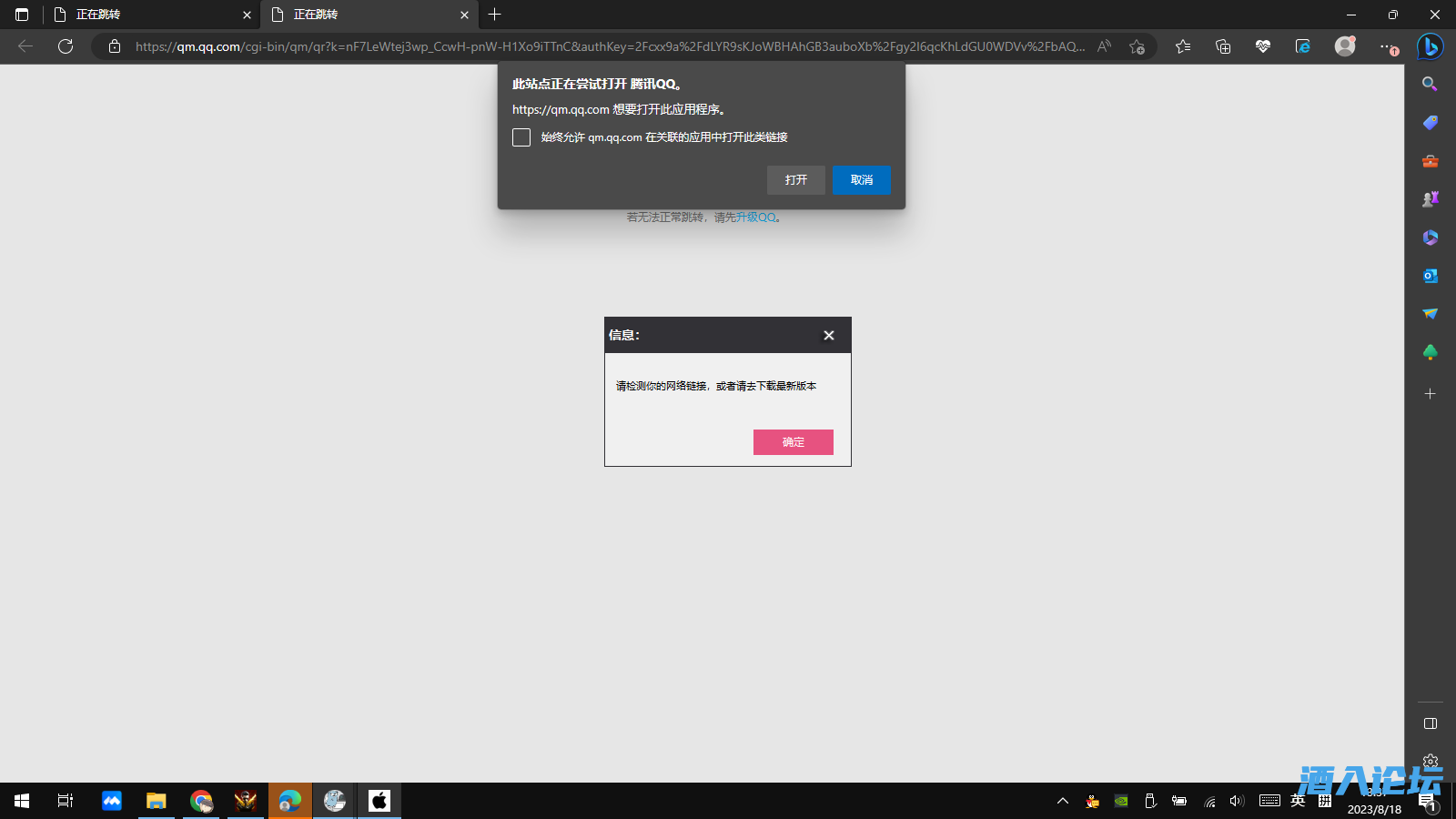This screenshot has width=1456, height=819.
Task: Click the 打开 button in the QQ prompt
Action: [x=796, y=180]
